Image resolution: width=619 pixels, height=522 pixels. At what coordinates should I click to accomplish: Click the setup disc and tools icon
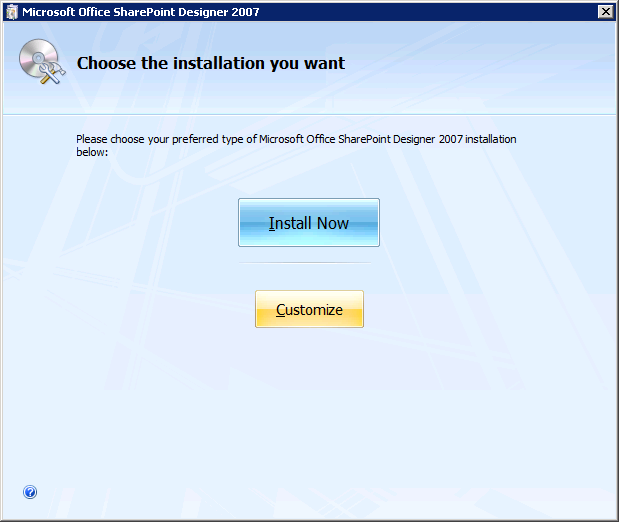tap(42, 62)
